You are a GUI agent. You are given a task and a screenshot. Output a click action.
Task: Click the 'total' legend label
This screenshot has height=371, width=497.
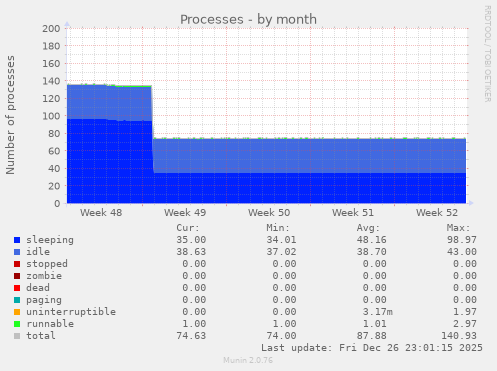41,336
